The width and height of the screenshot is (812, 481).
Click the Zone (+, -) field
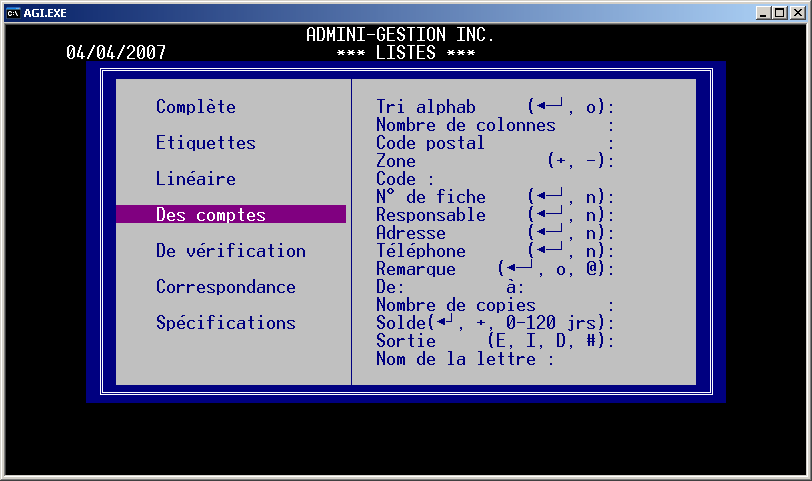click(x=495, y=161)
